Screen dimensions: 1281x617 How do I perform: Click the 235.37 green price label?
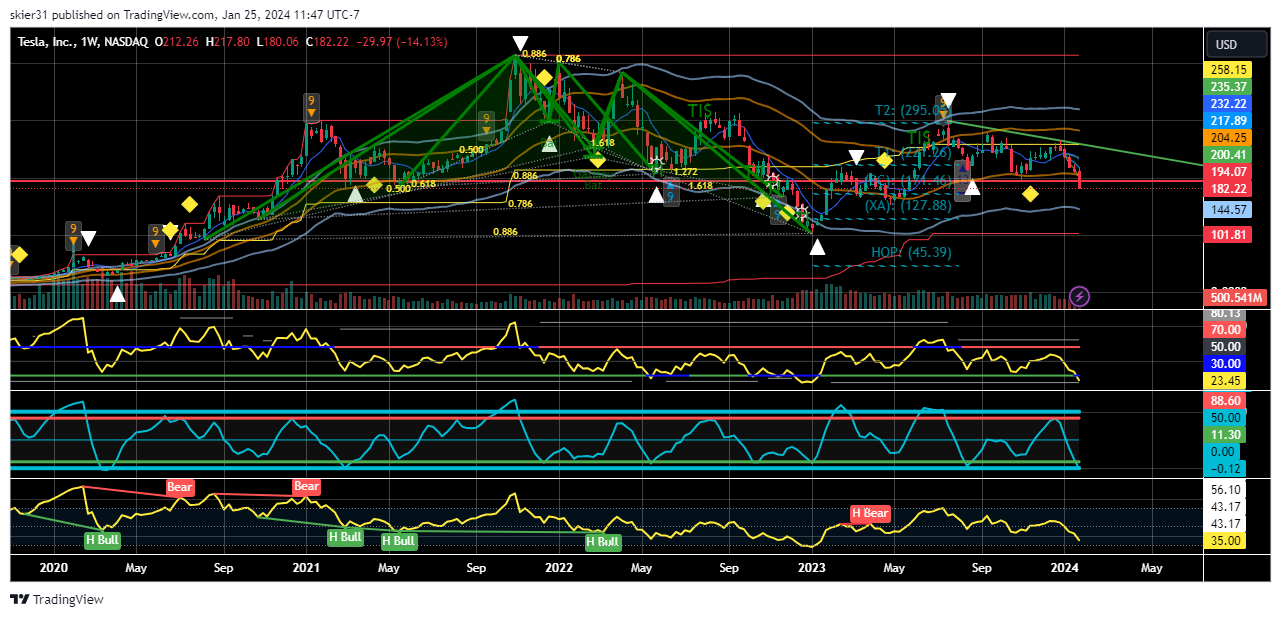[1227, 87]
